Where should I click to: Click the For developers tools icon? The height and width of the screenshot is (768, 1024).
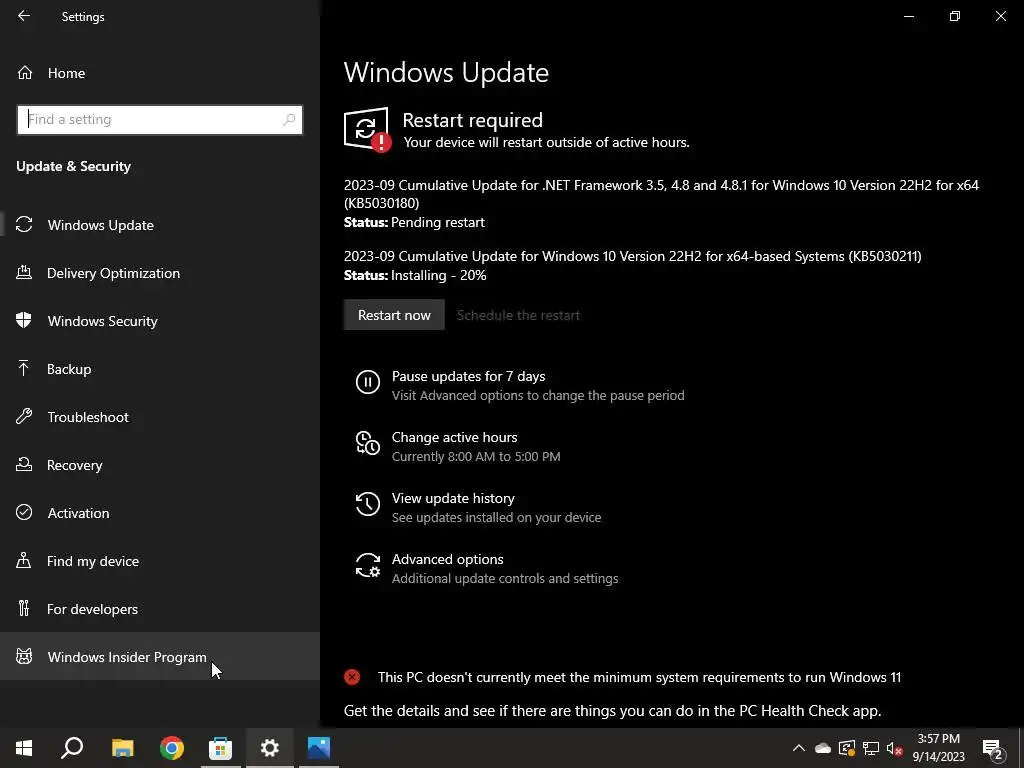click(x=24, y=609)
